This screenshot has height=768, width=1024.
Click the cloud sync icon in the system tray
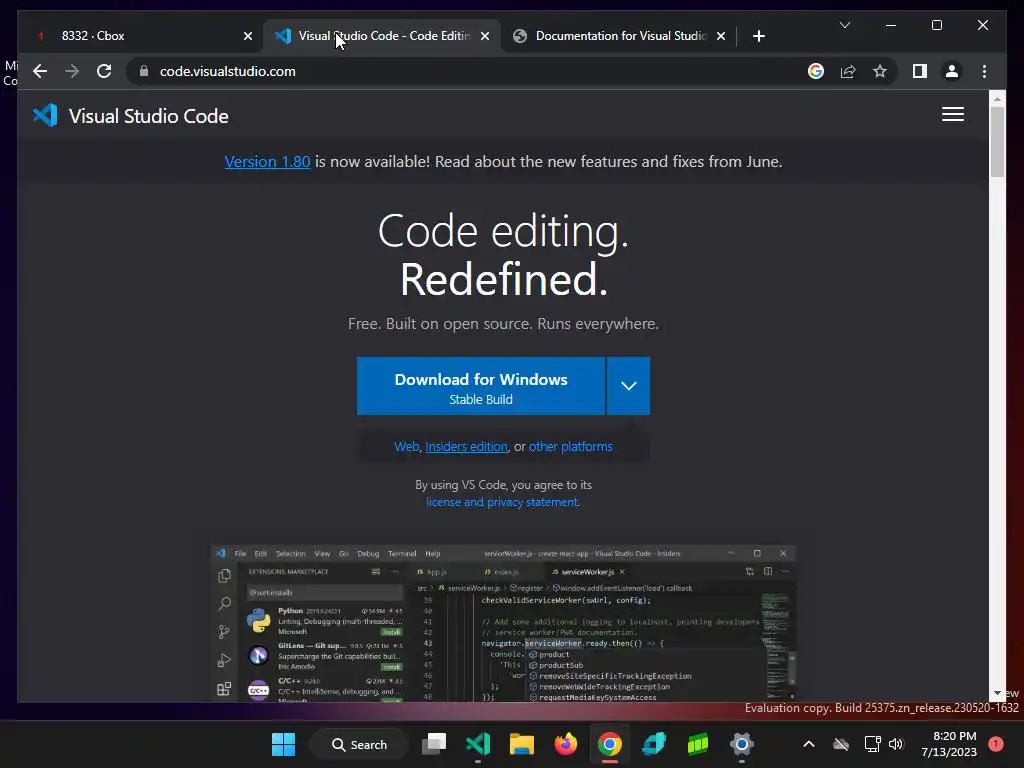coord(840,744)
